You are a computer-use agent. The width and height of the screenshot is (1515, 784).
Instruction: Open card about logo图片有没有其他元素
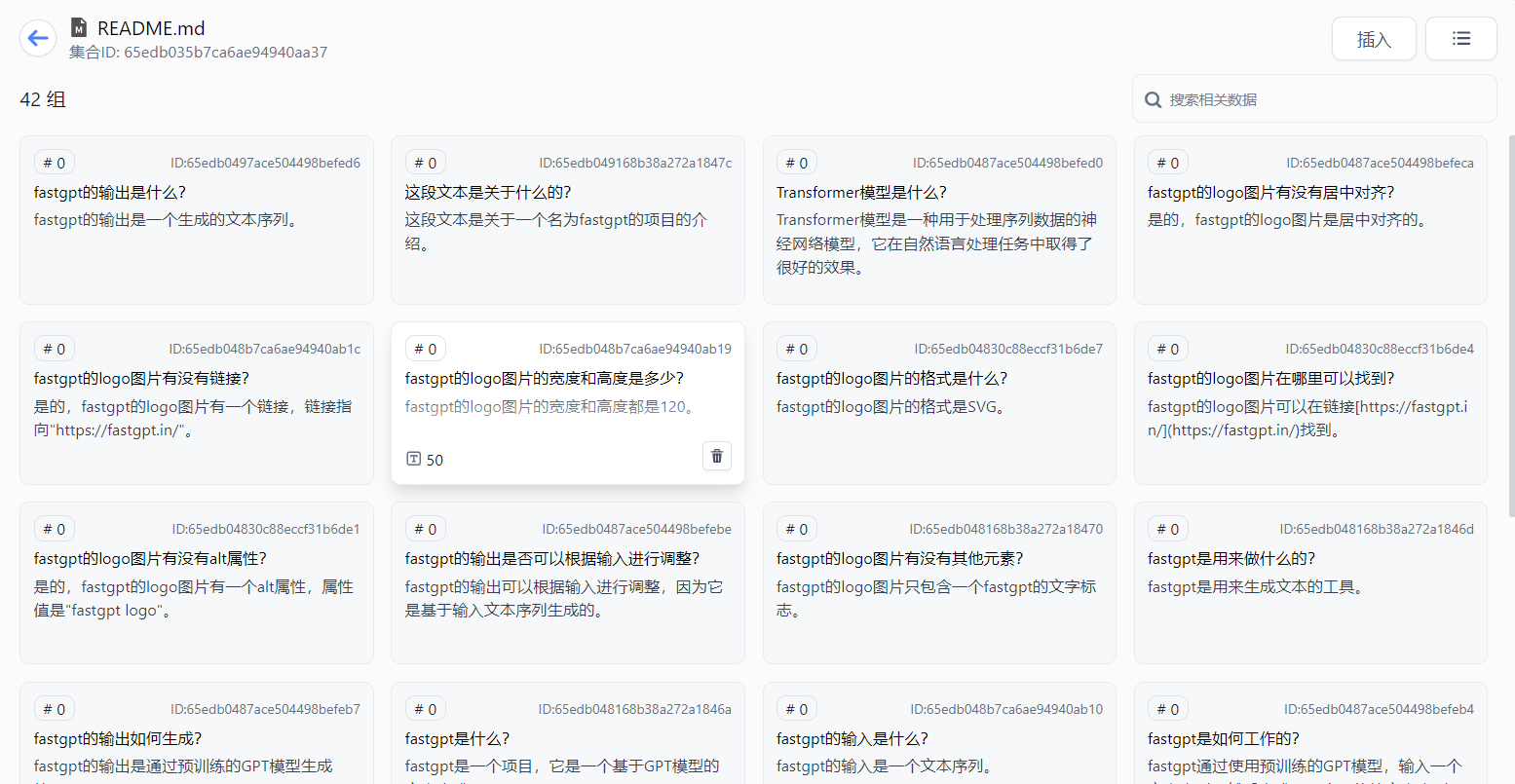(939, 583)
